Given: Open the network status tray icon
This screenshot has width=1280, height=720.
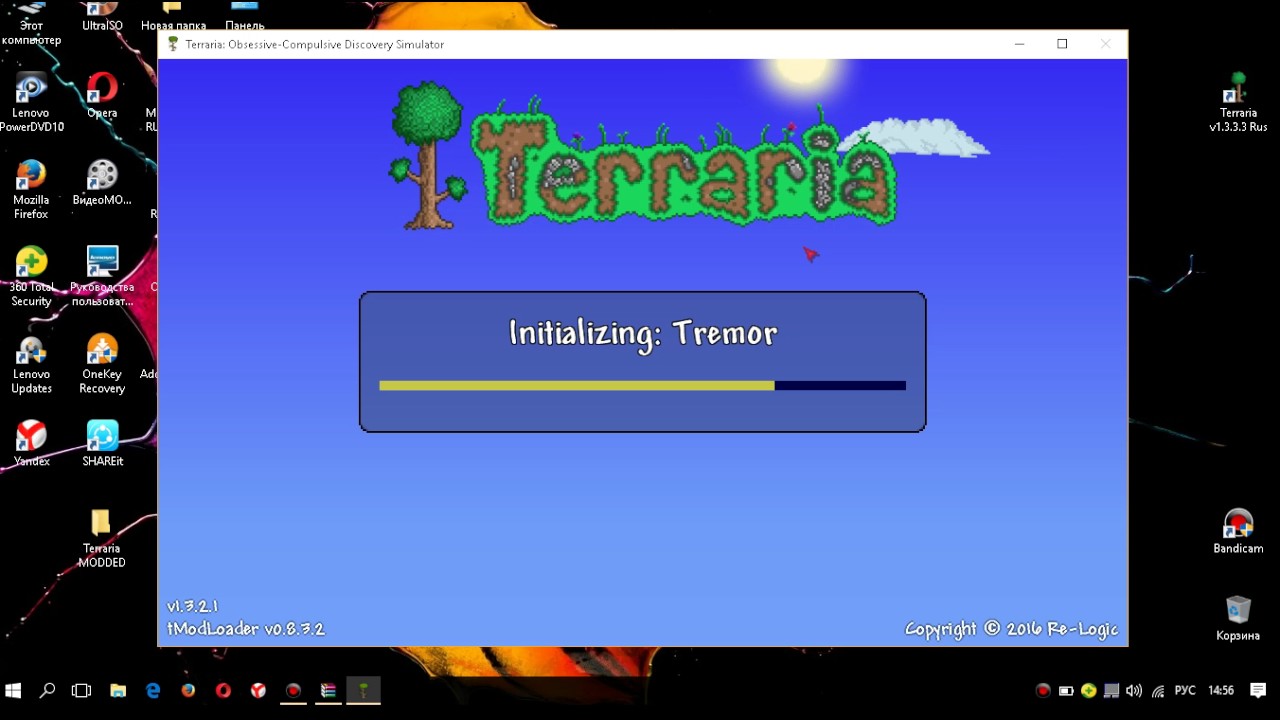Looking at the screenshot, I should [x=1158, y=690].
